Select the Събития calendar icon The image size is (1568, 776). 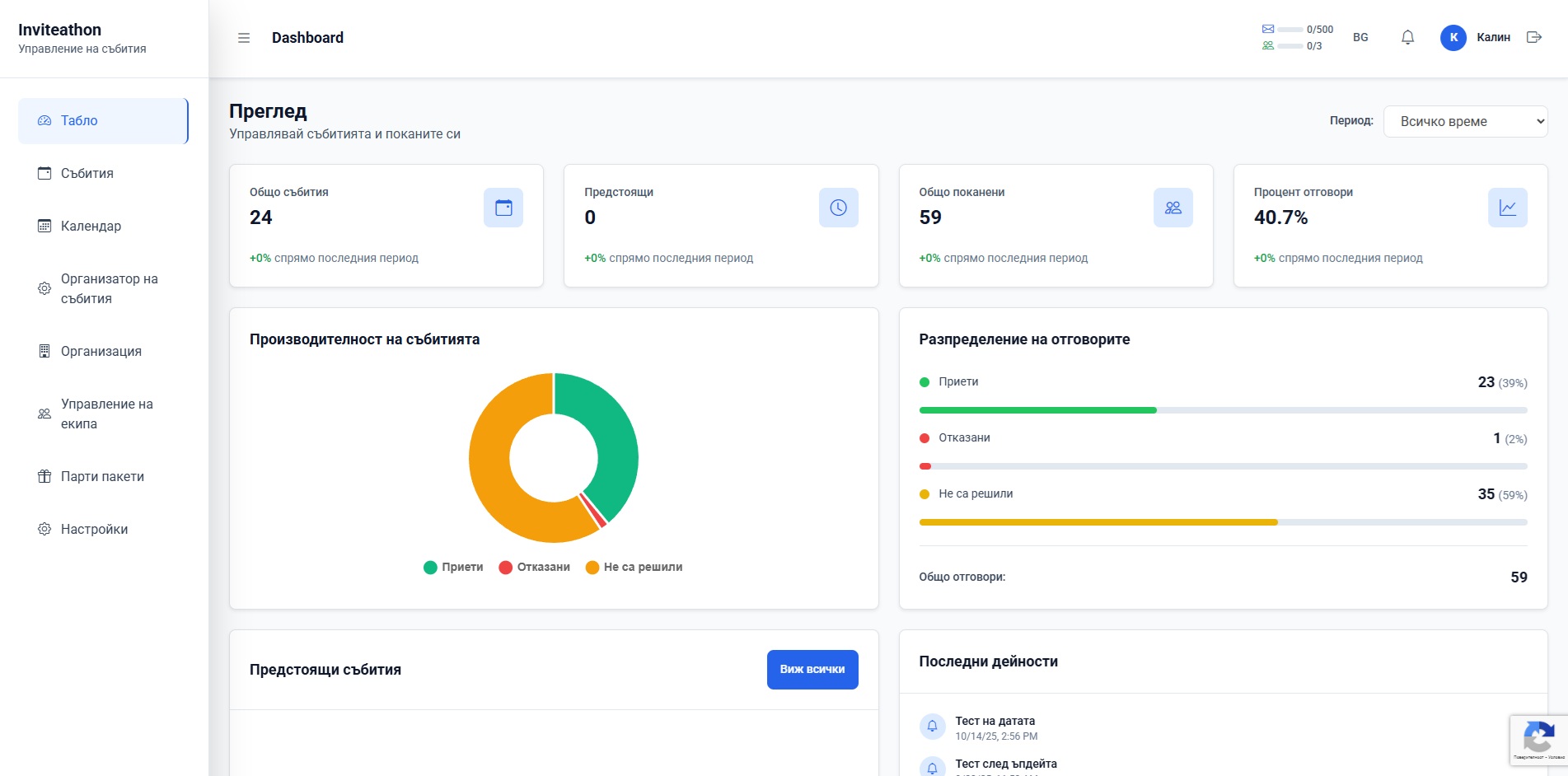pyautogui.click(x=44, y=173)
